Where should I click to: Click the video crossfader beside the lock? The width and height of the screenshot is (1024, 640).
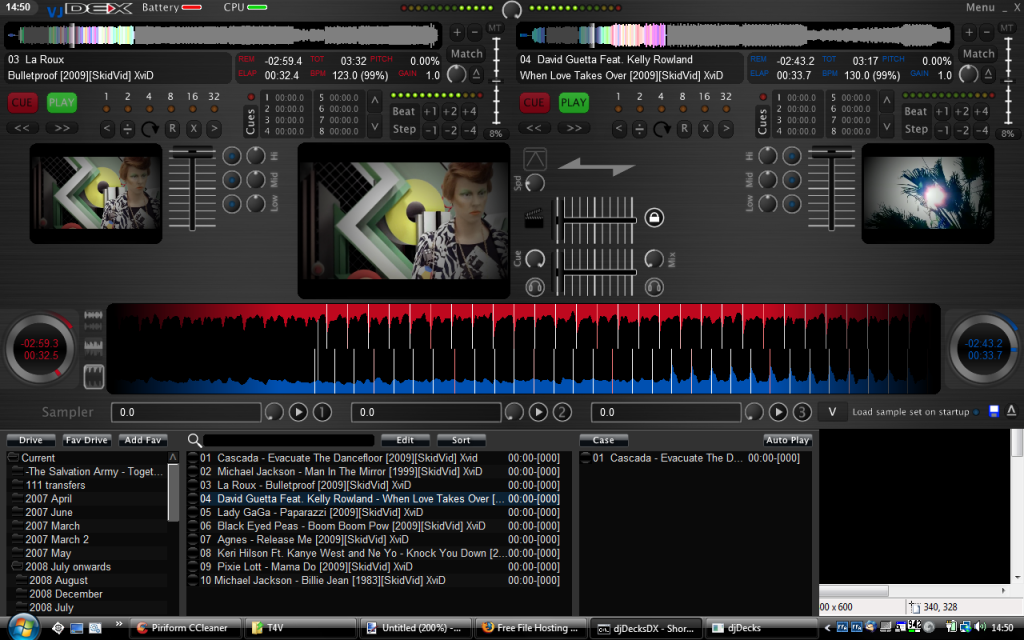(596, 219)
